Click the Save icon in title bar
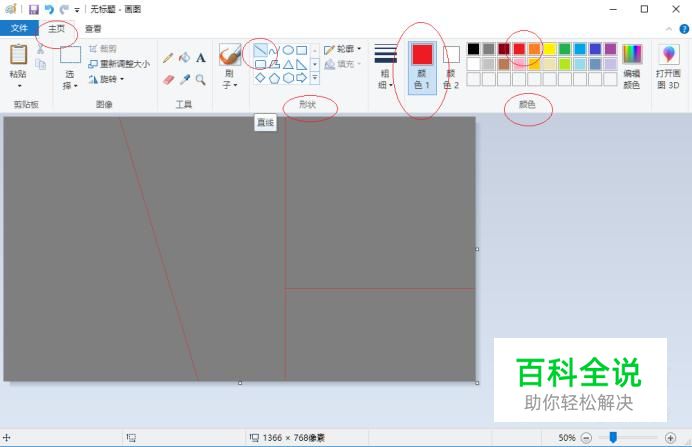 [x=34, y=9]
